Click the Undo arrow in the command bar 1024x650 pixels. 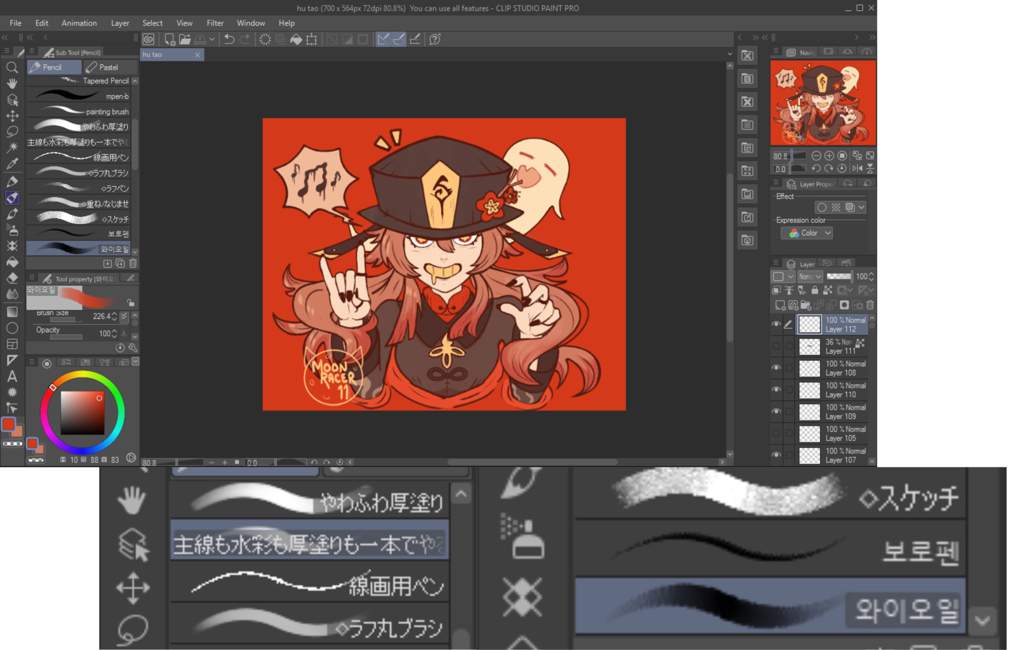229,39
